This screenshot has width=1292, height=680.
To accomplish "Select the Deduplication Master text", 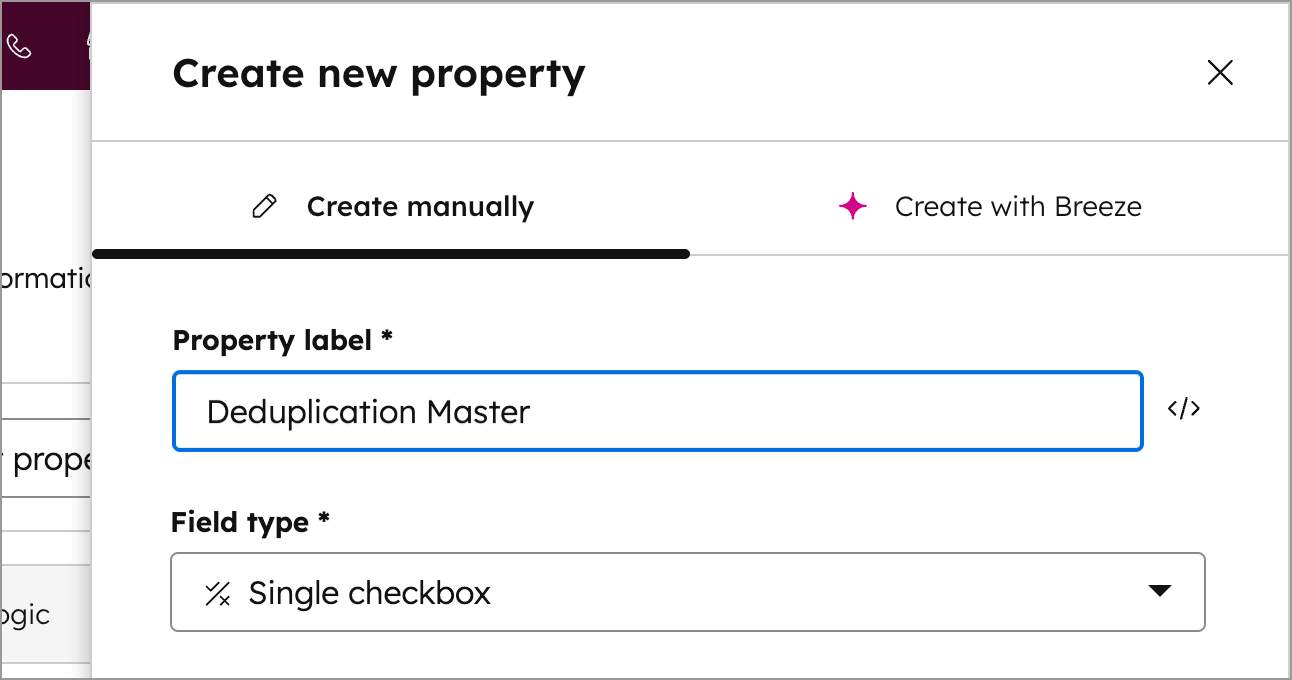I will 367,411.
